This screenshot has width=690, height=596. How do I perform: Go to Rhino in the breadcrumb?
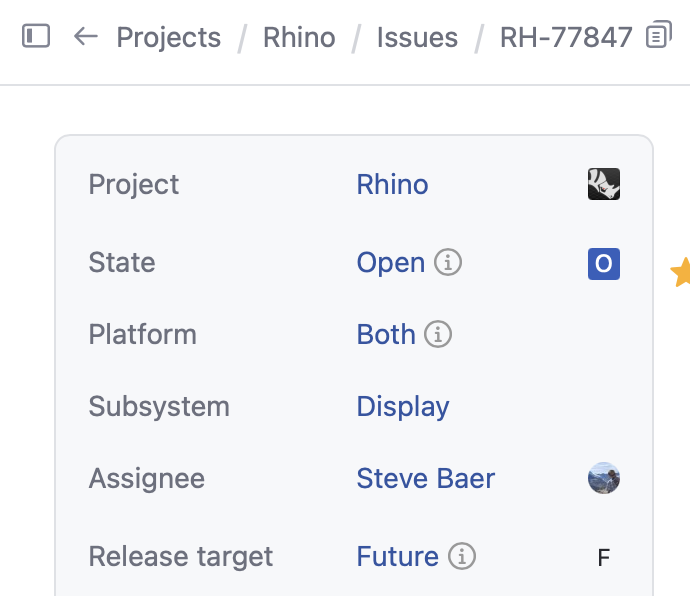(x=299, y=37)
